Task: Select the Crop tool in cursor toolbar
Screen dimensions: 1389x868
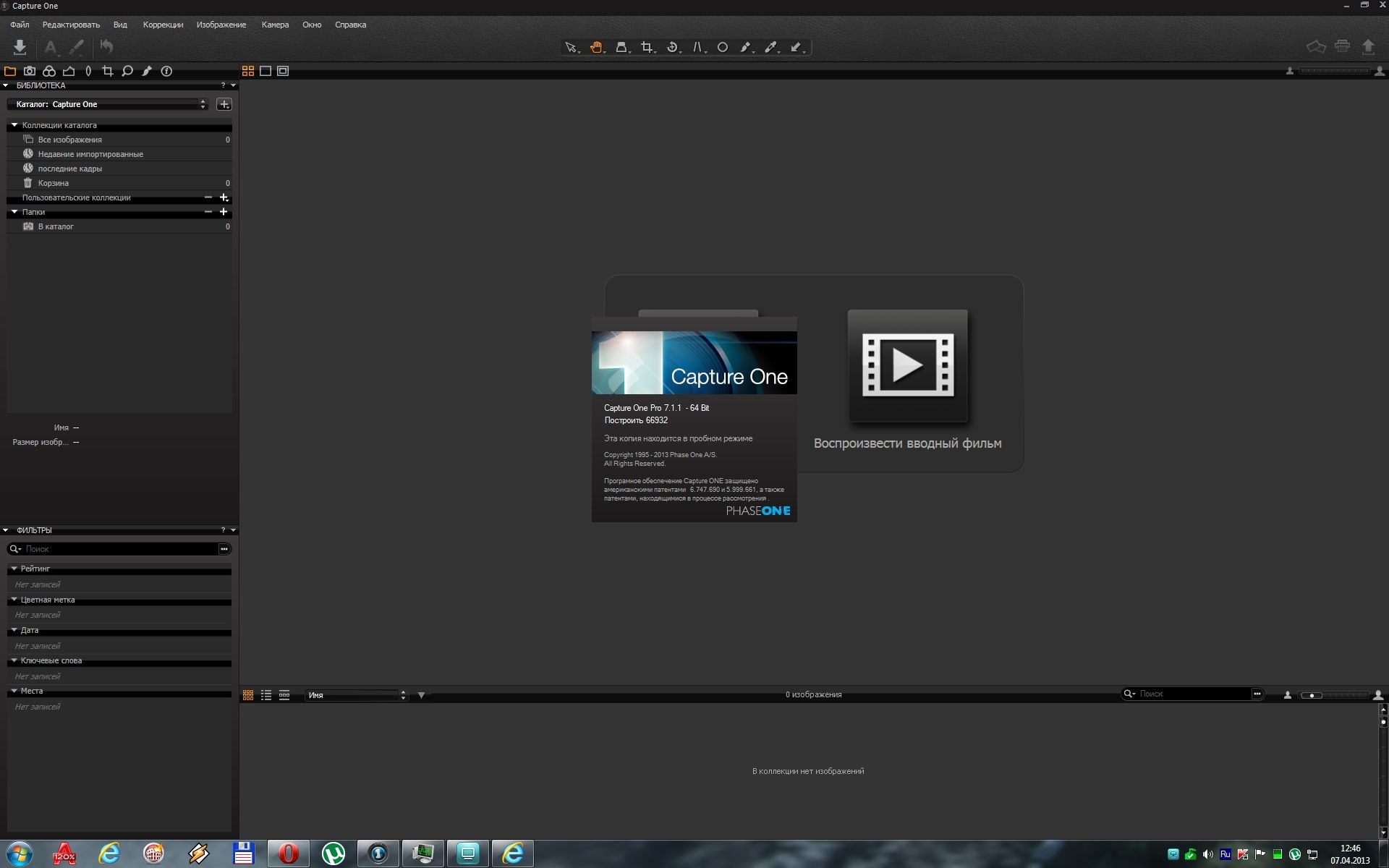Action: pos(646,47)
